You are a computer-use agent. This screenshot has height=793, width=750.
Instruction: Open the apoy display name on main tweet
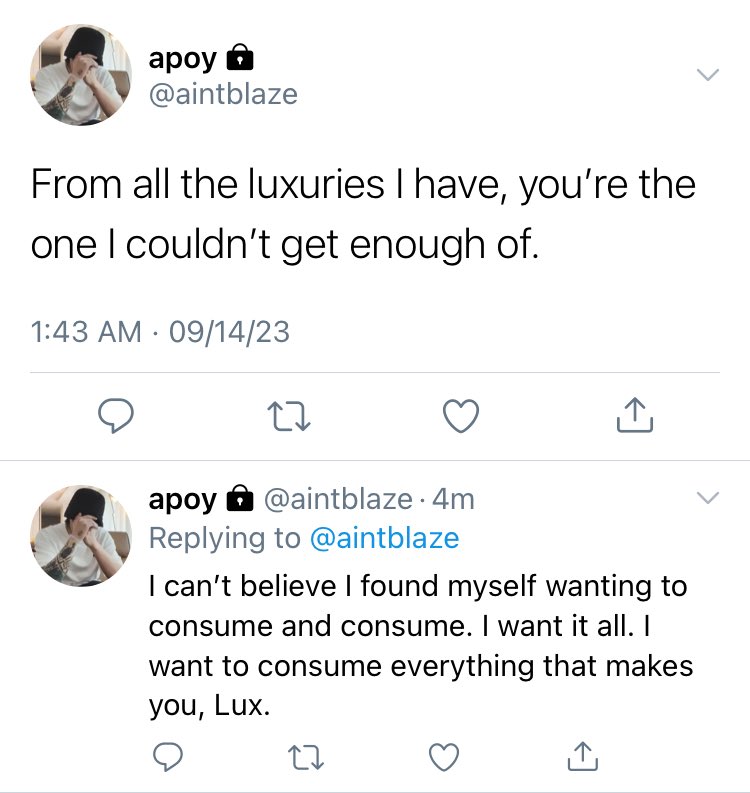pyautogui.click(x=183, y=60)
